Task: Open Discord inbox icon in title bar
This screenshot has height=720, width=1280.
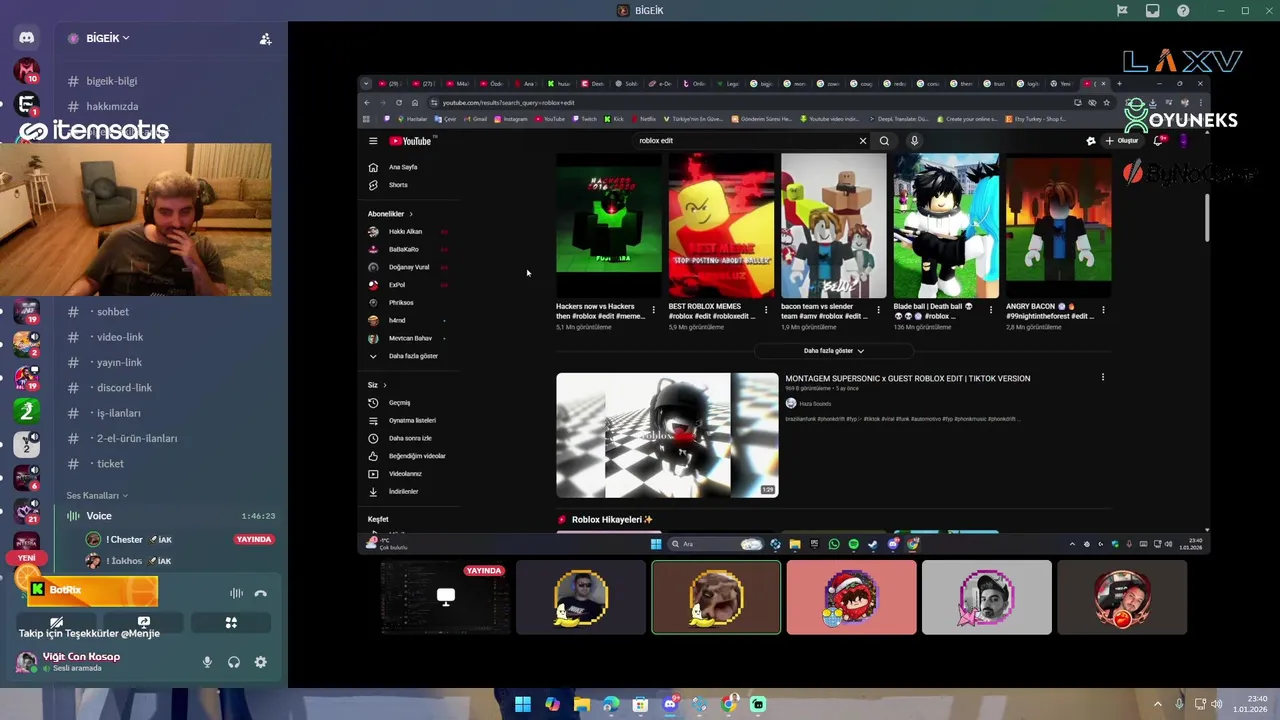Action: (x=1153, y=11)
